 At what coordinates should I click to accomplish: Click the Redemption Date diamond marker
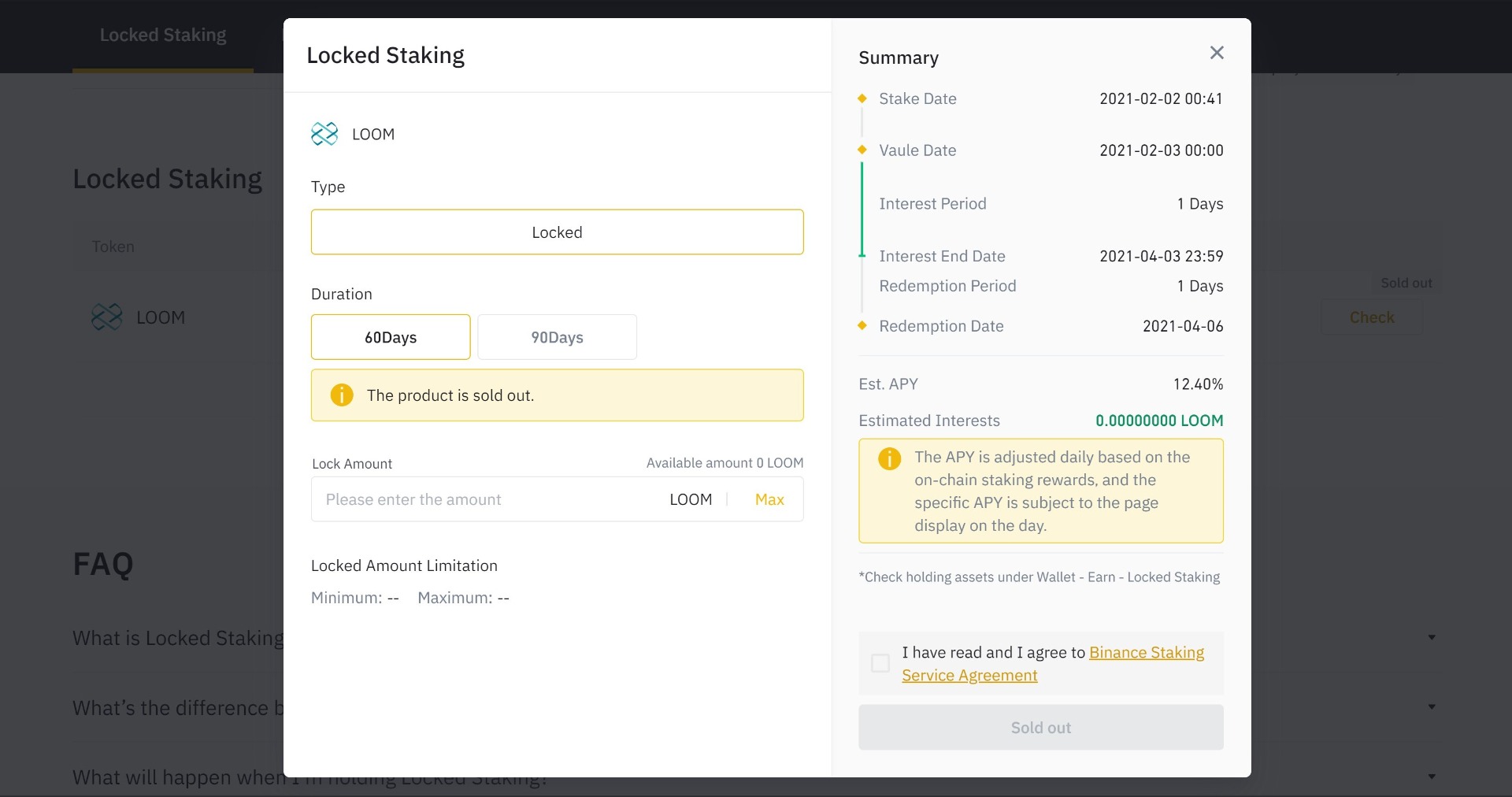tap(862, 325)
